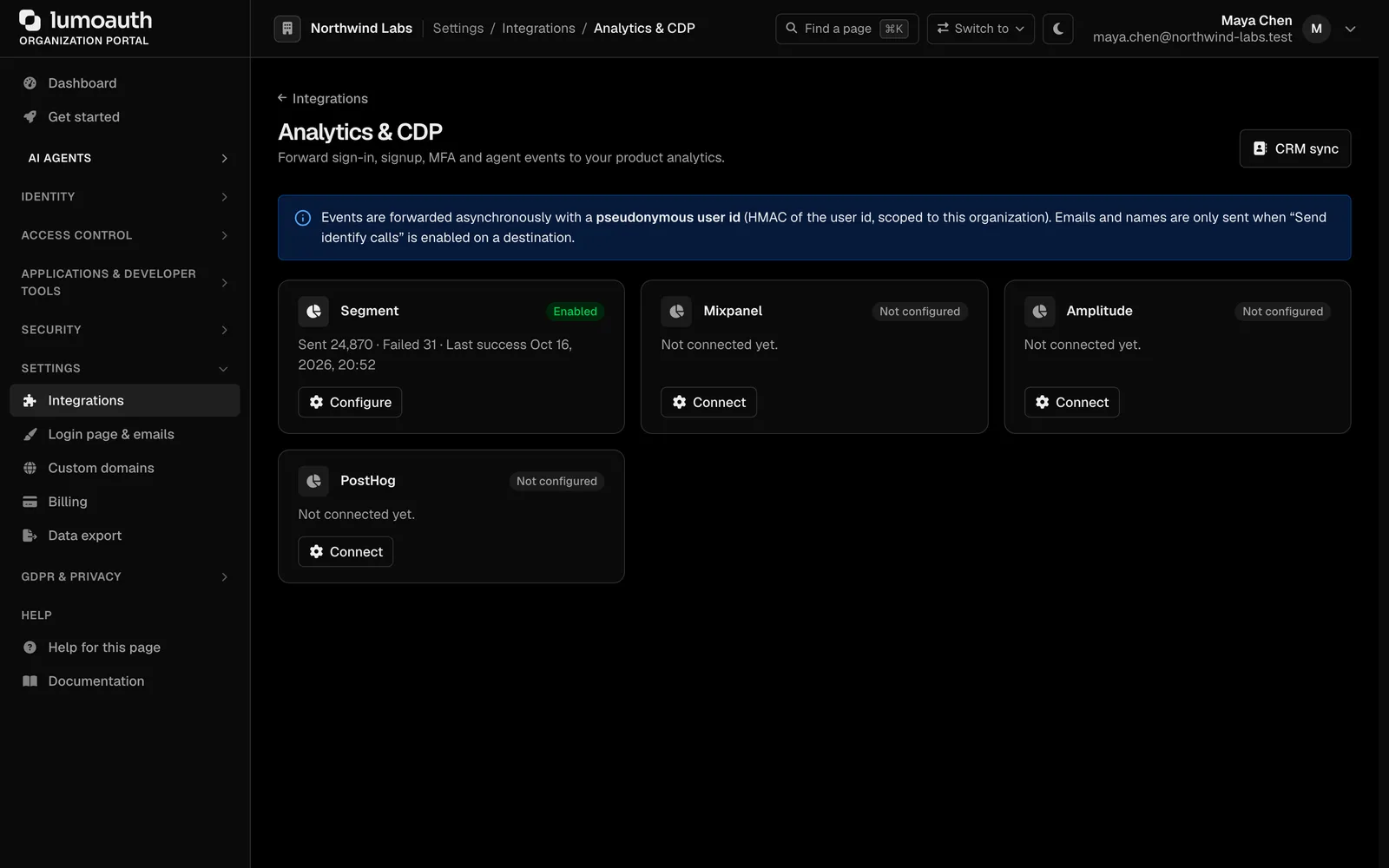Viewport: 1389px width, 868px height.
Task: Expand the Access Control section
Action: (x=125, y=235)
